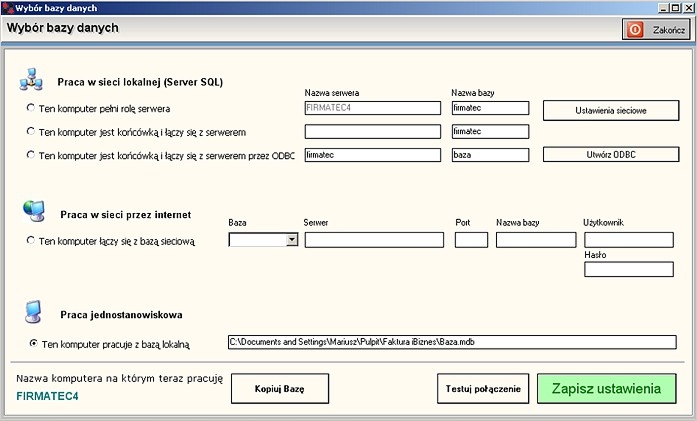Click the red power icon on Zakończ

[x=634, y=30]
